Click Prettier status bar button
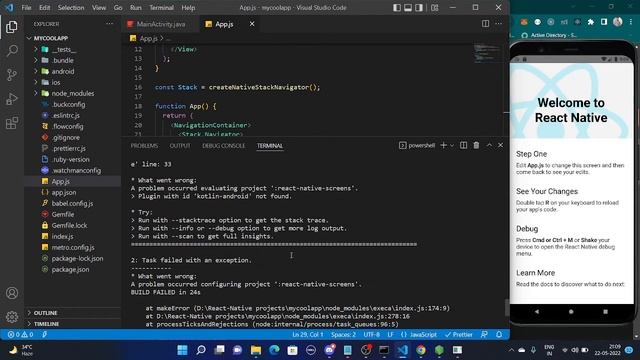The image size is (640, 360). point(458,334)
